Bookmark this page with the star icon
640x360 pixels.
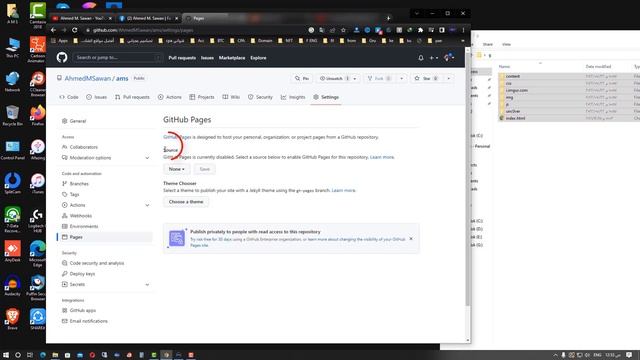point(343,30)
